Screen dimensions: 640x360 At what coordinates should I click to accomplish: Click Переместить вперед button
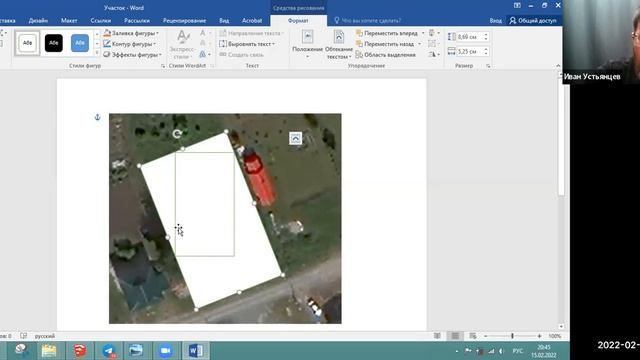[x=387, y=33]
